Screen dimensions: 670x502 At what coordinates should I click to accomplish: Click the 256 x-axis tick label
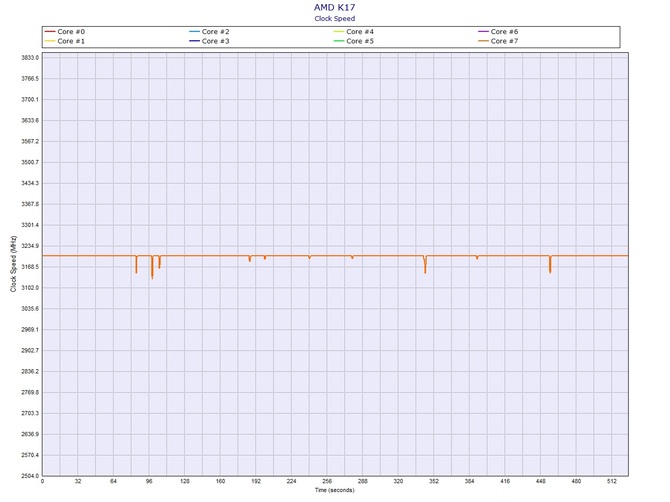pyautogui.click(x=327, y=481)
